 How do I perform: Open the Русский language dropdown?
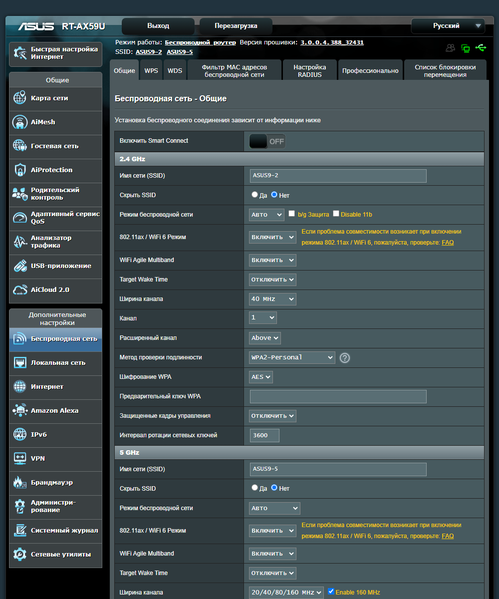click(x=448, y=26)
